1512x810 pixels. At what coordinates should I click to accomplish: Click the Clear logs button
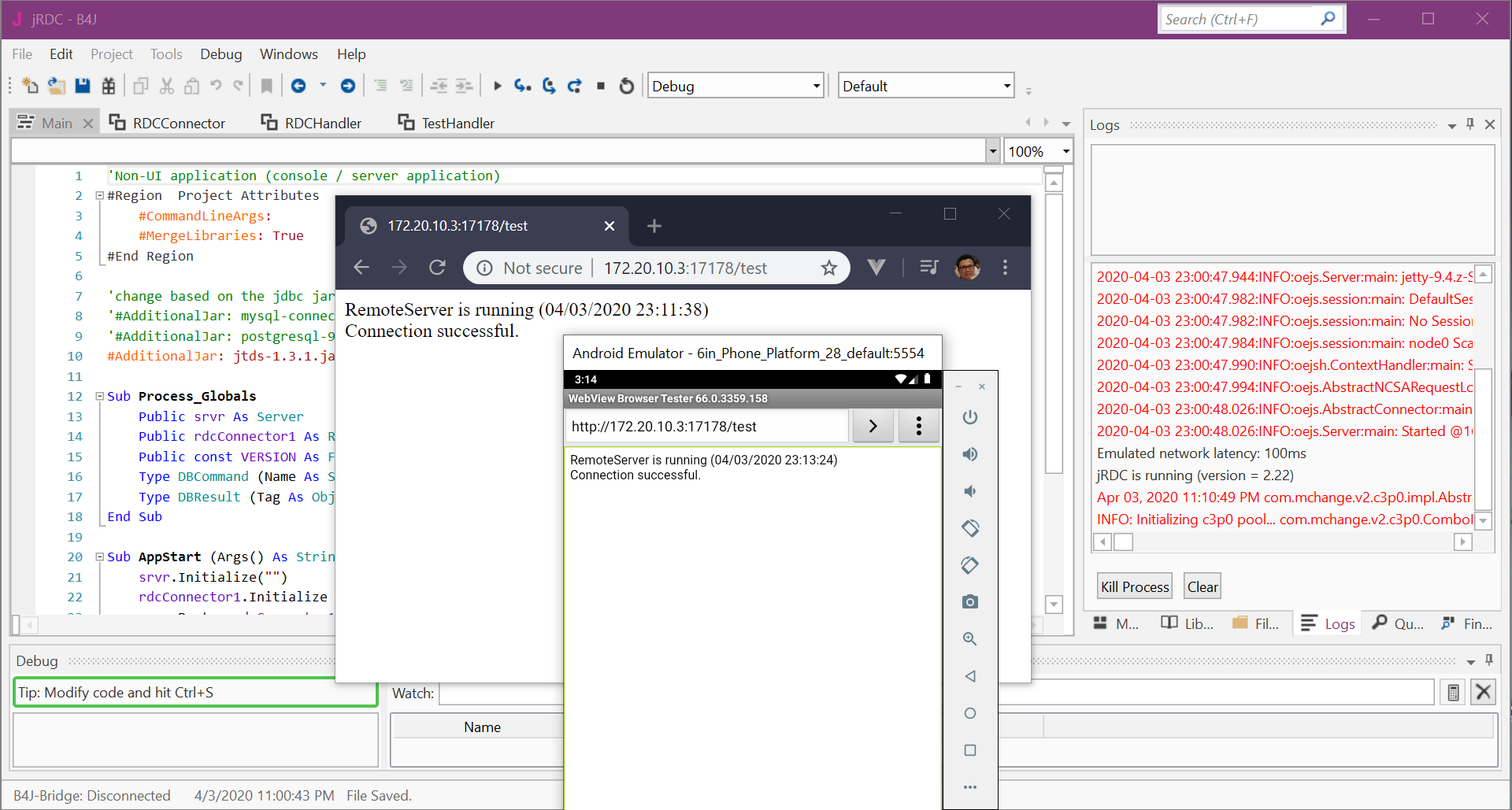click(1203, 587)
